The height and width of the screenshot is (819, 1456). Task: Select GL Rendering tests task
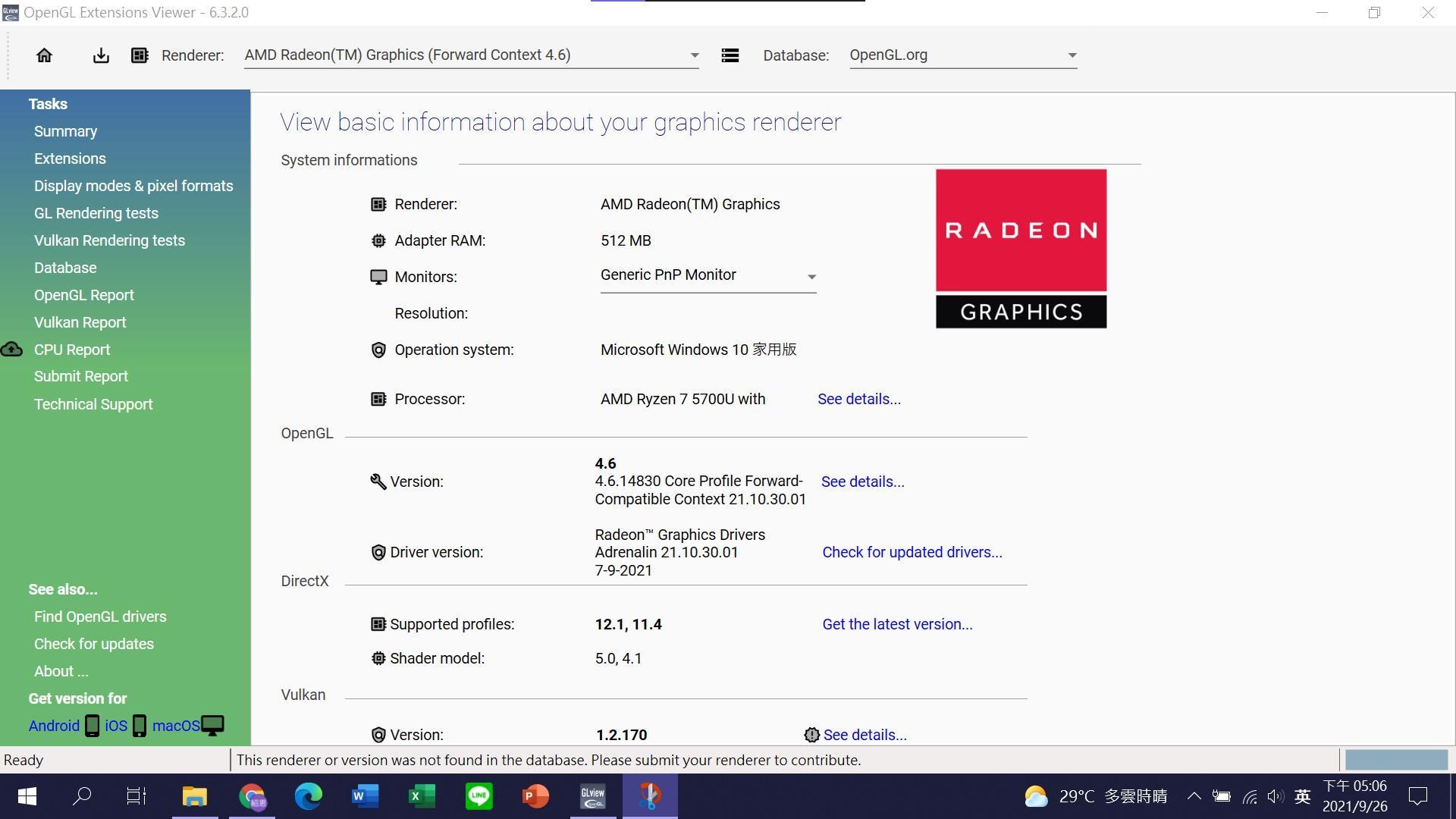96,213
